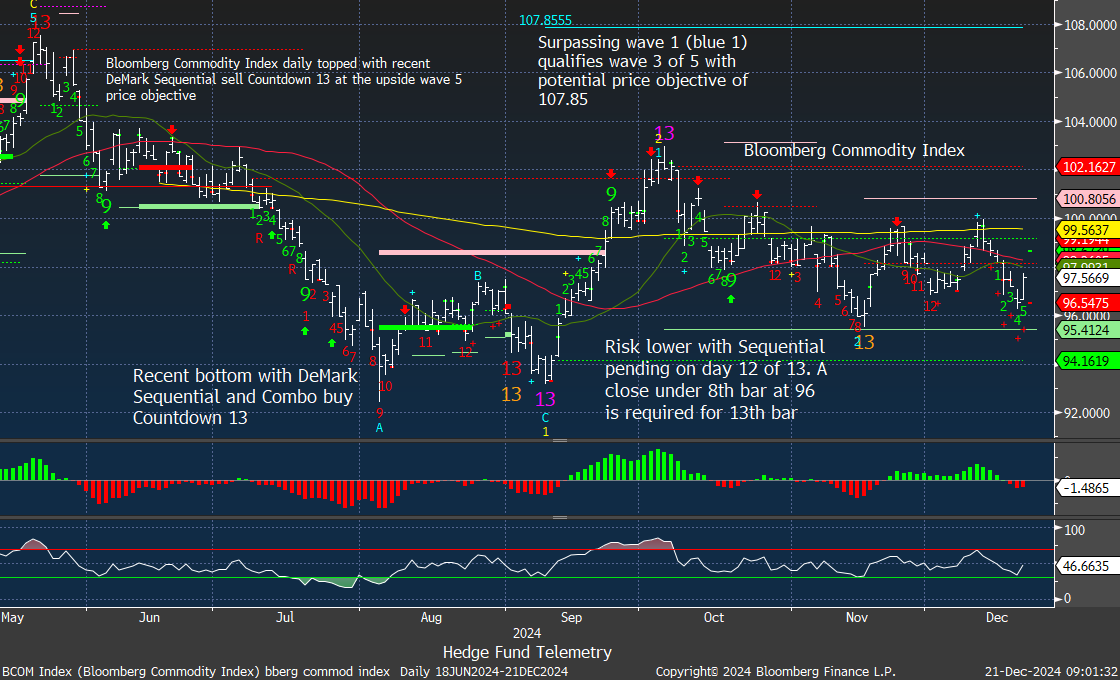Click the 'Hedge Fund Telemetry' caption
This screenshot has height=680, width=1120.
pyautogui.click(x=527, y=652)
